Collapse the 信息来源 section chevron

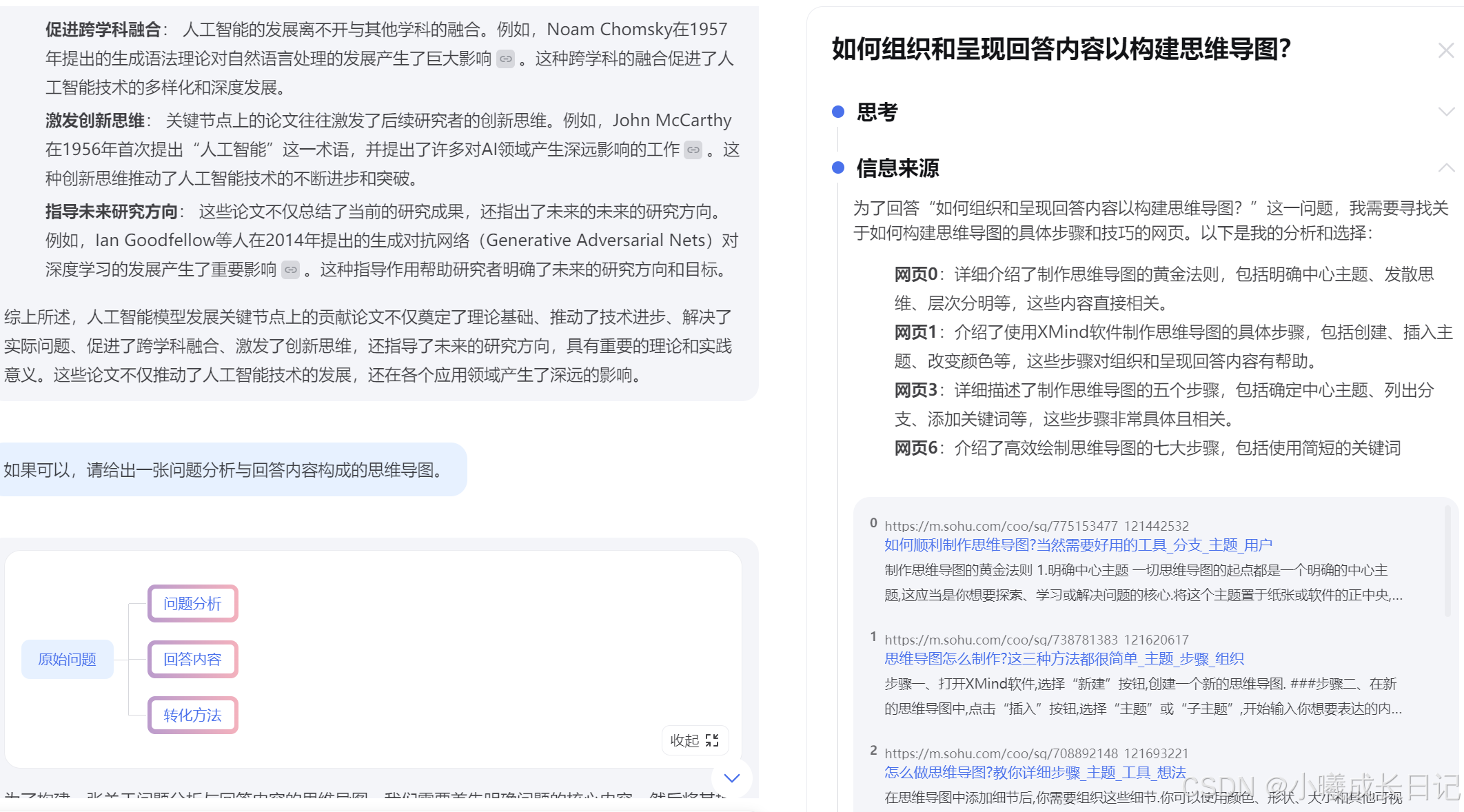click(x=1446, y=168)
